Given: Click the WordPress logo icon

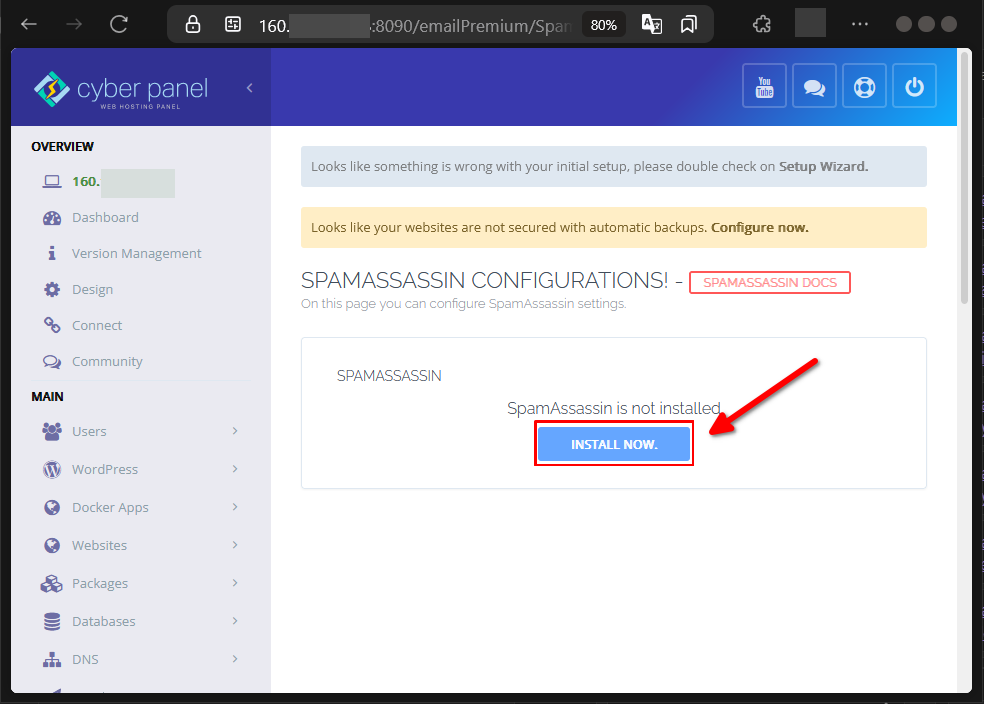Looking at the screenshot, I should coord(52,469).
